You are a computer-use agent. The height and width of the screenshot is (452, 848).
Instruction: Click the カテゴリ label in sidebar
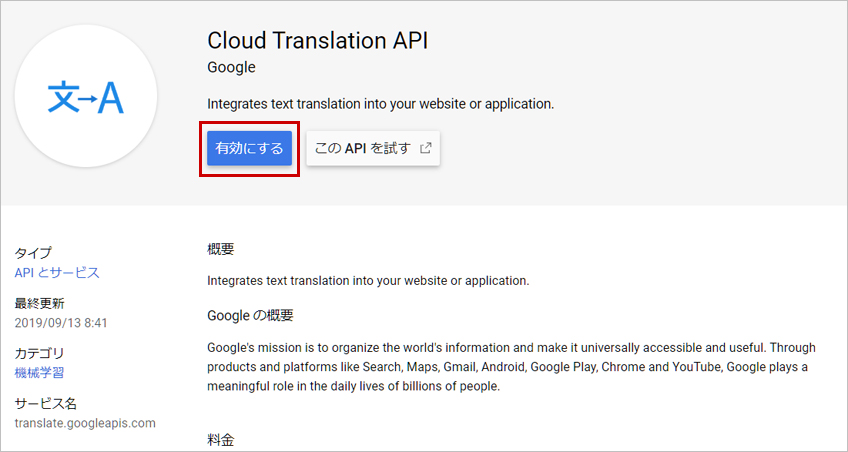click(39, 354)
